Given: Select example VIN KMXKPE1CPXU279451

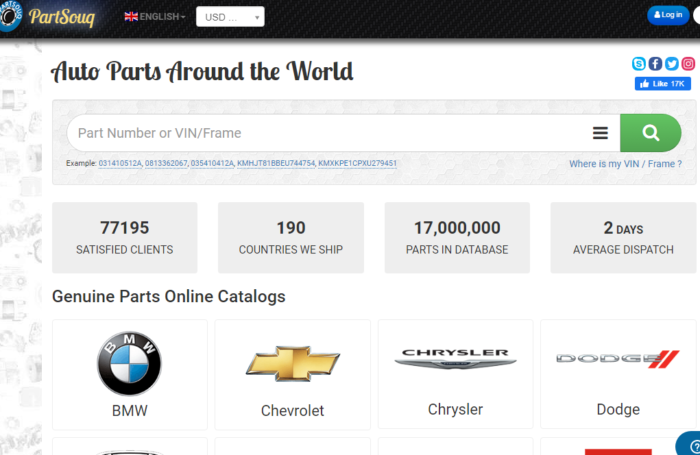Looking at the screenshot, I should (x=358, y=163).
